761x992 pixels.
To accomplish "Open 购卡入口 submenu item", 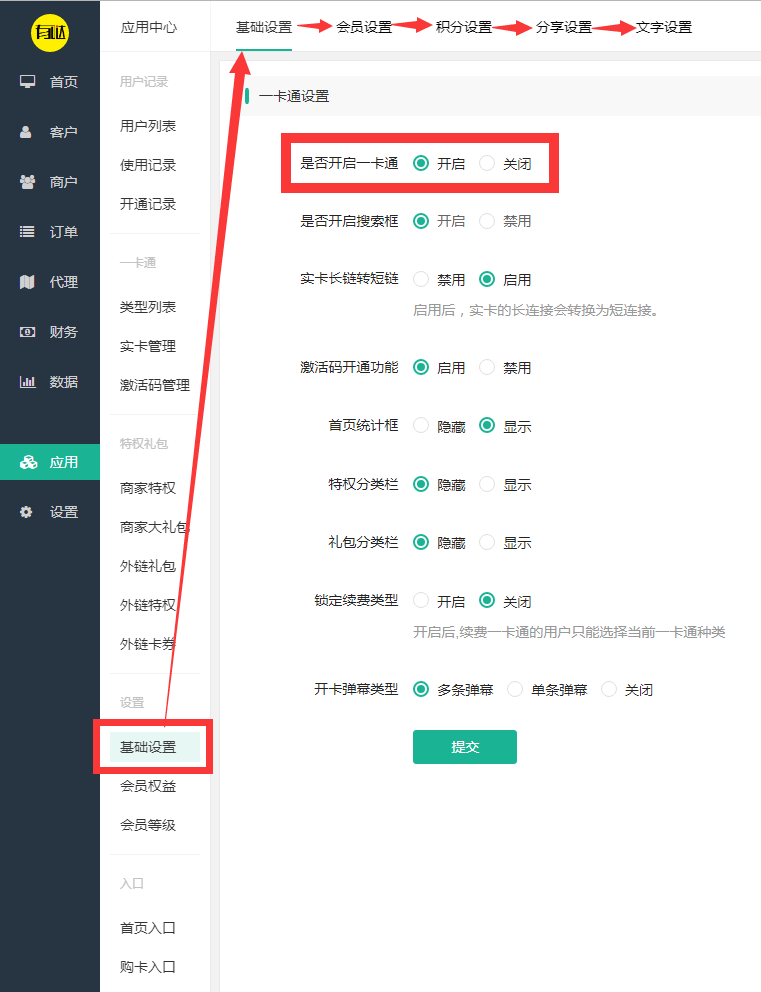I will 148,967.
